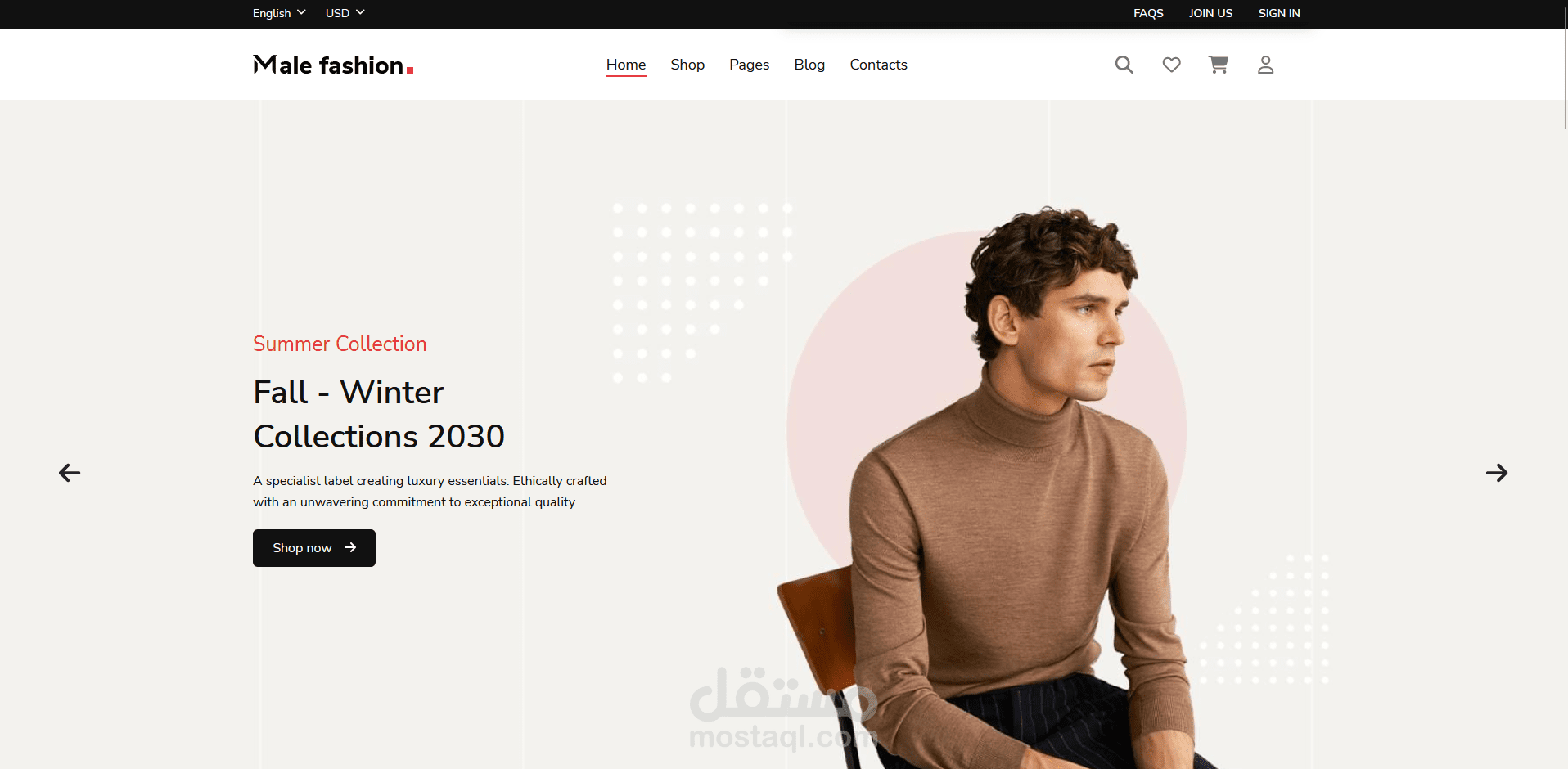Image resolution: width=1568 pixels, height=769 pixels.
Task: Open the FAQS link
Action: (1148, 13)
